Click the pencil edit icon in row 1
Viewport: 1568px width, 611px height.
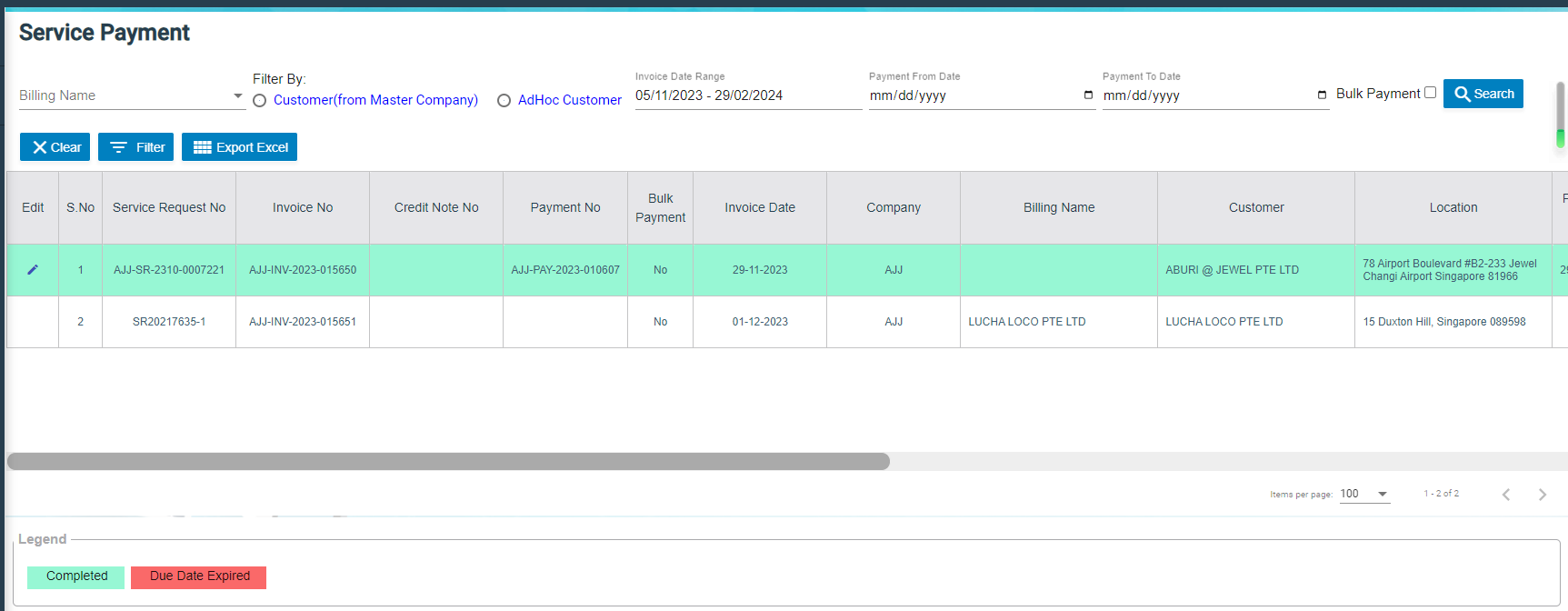coord(33,270)
